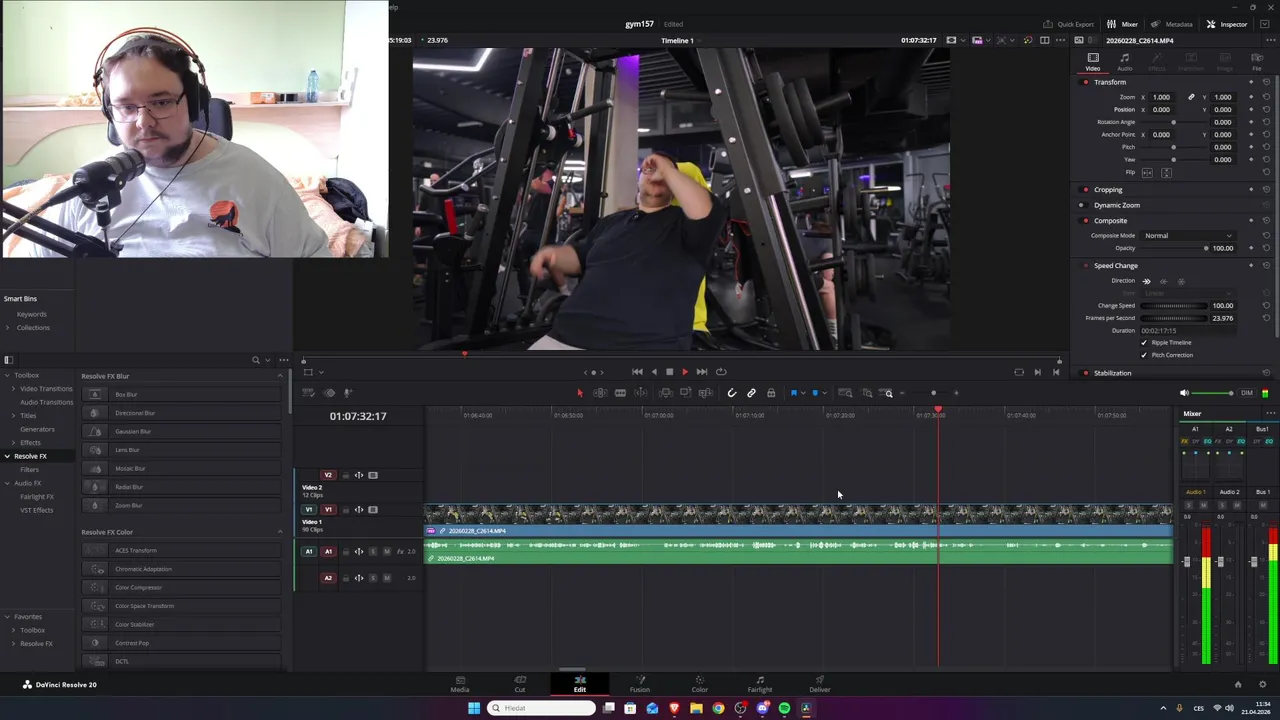Screen dimensions: 1280x720
Task: Go to the Deliver page
Action: [x=820, y=684]
